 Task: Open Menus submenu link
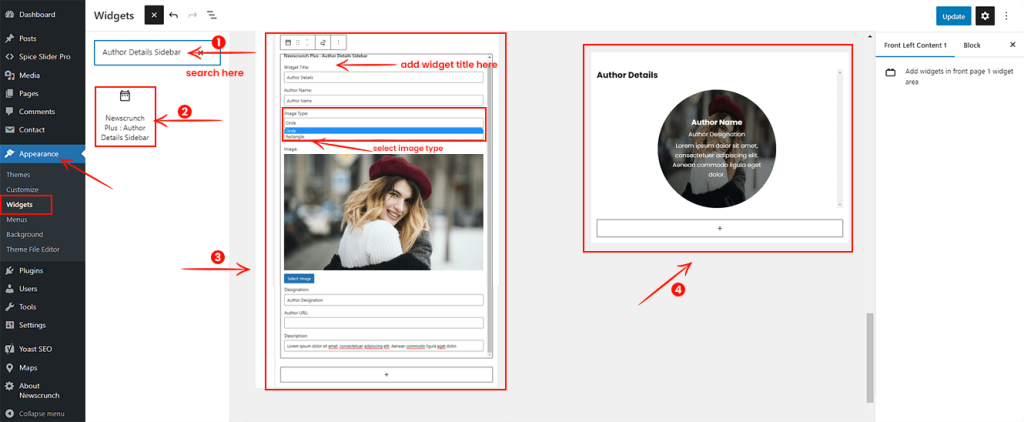pos(17,219)
